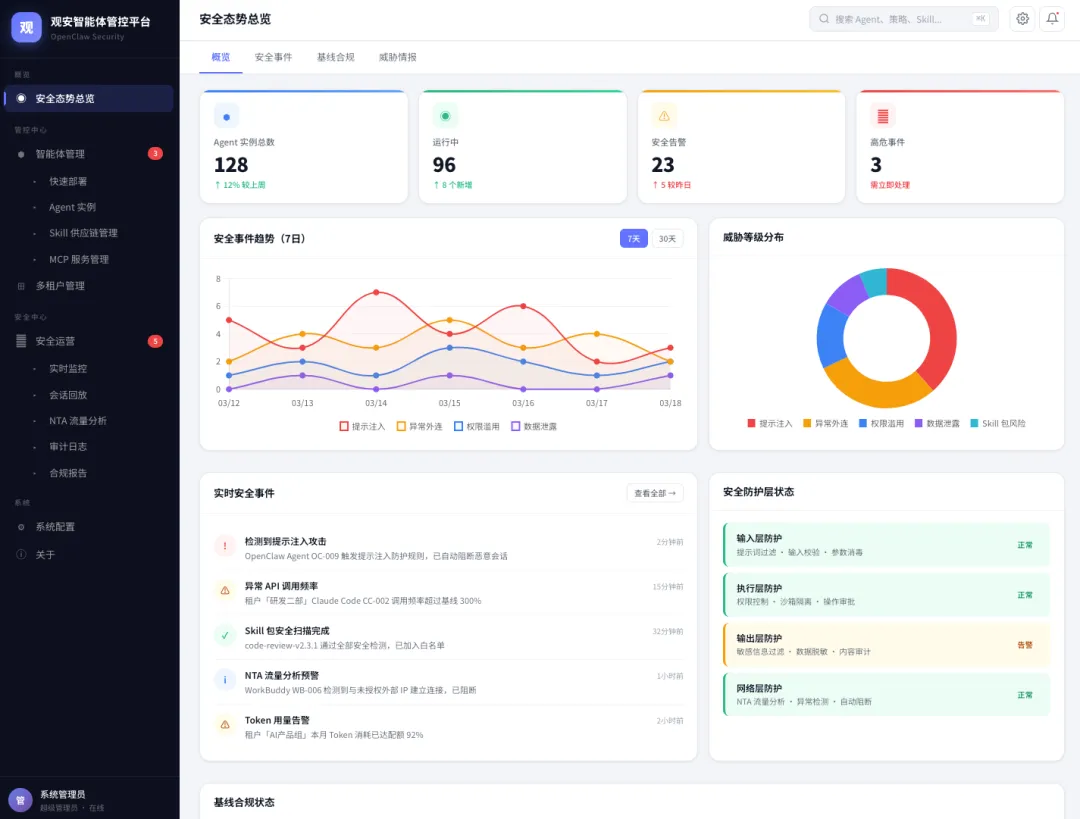Image resolution: width=1080 pixels, height=819 pixels.
Task: Click the 03/14 提示注入 peak data point
Action: [376, 292]
